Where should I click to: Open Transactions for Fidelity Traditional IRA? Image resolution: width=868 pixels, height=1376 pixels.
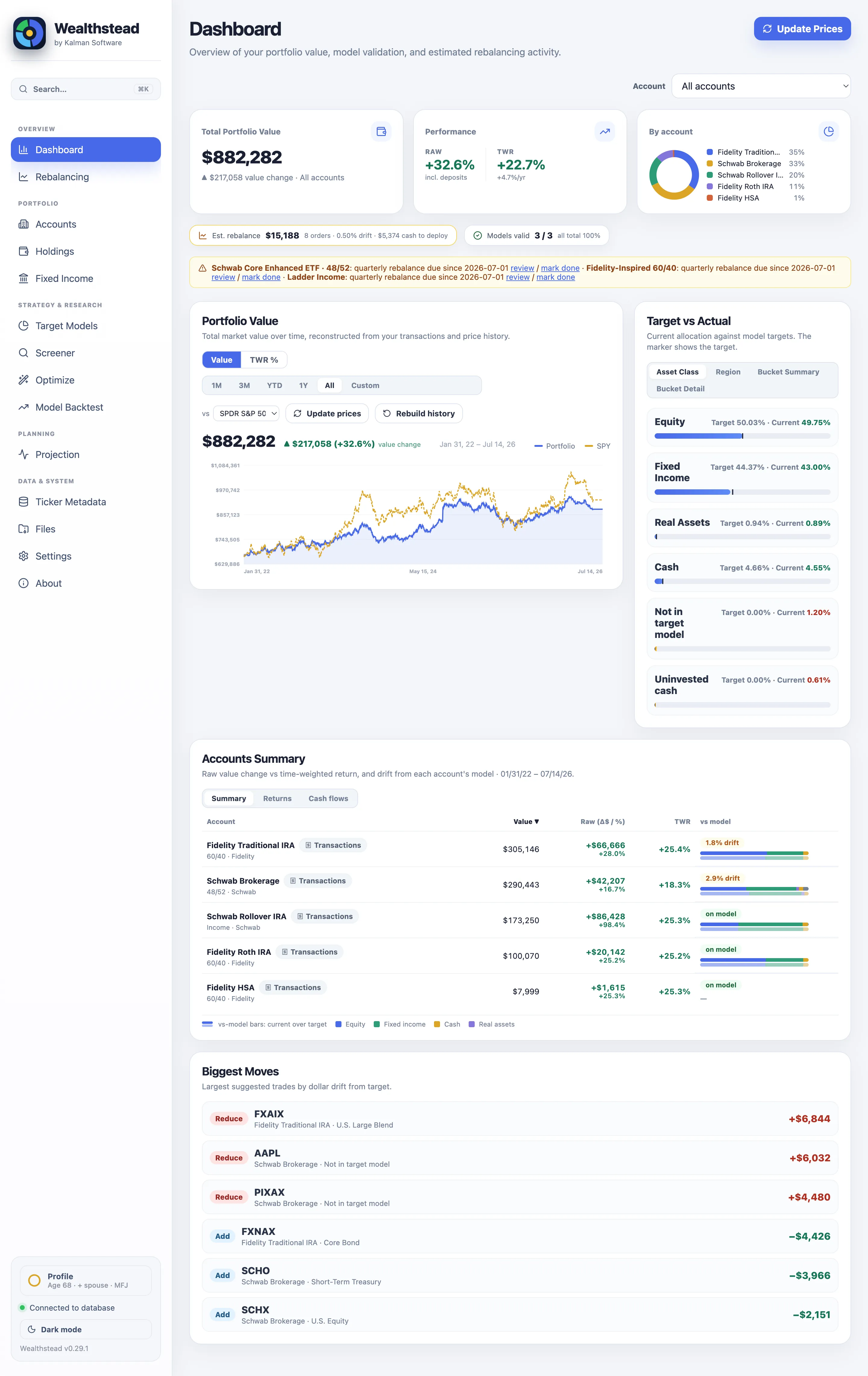click(333, 845)
